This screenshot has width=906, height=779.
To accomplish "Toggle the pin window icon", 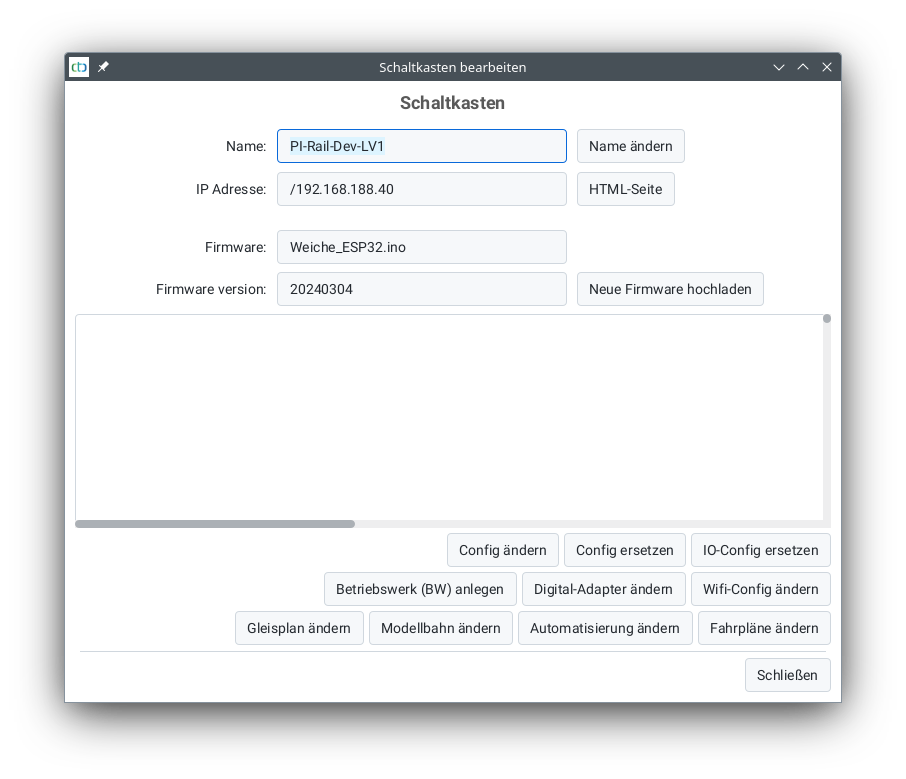I will click(103, 67).
